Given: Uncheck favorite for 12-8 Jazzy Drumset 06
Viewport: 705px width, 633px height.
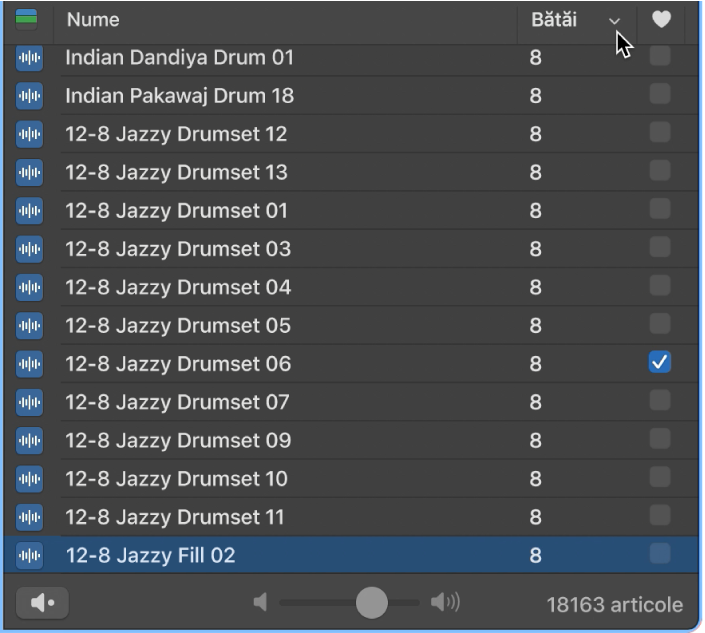Looking at the screenshot, I should pyautogui.click(x=660, y=363).
